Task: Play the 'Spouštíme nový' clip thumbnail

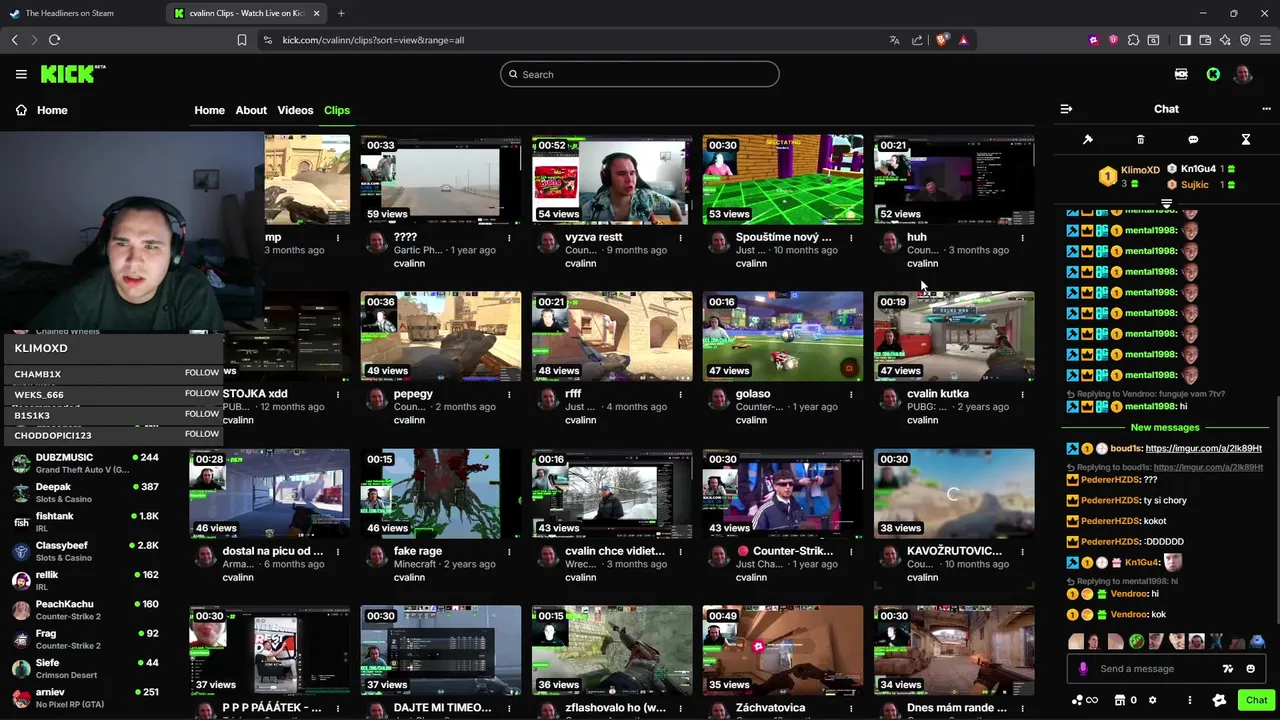Action: point(783,179)
